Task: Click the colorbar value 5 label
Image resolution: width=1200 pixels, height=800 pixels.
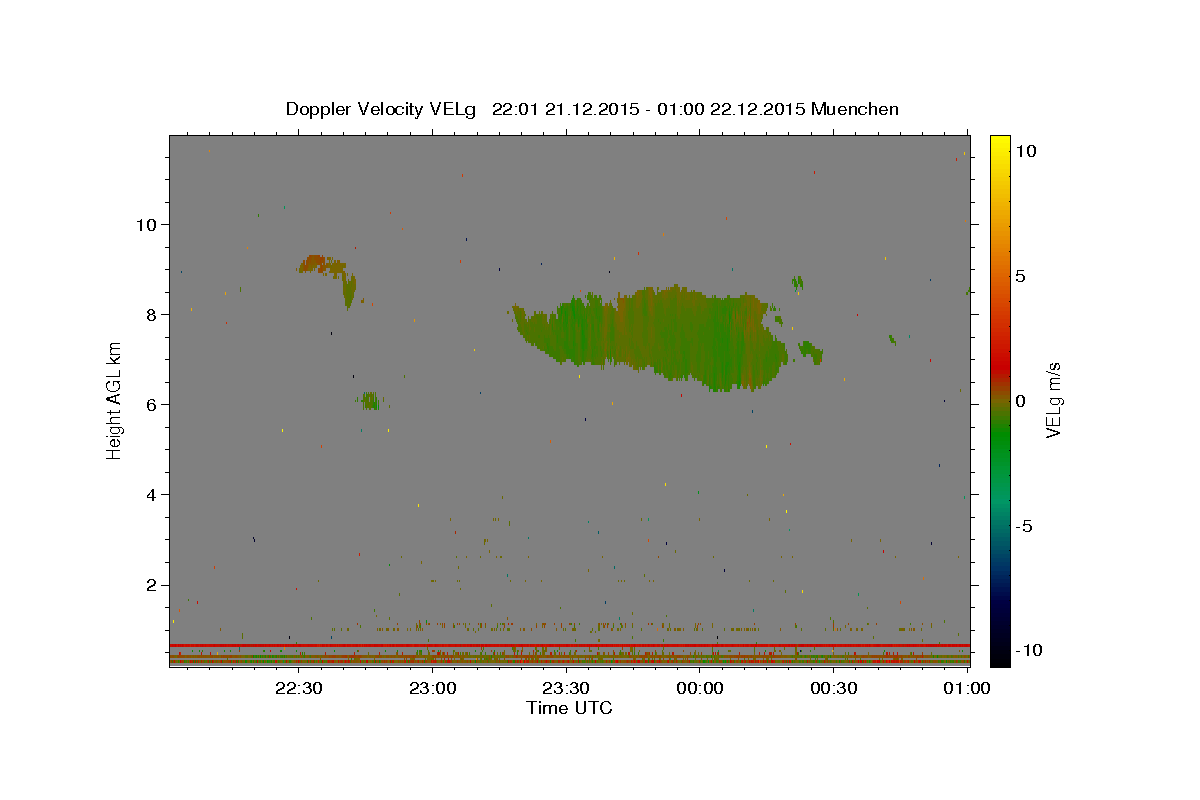Action: pyautogui.click(x=1020, y=275)
